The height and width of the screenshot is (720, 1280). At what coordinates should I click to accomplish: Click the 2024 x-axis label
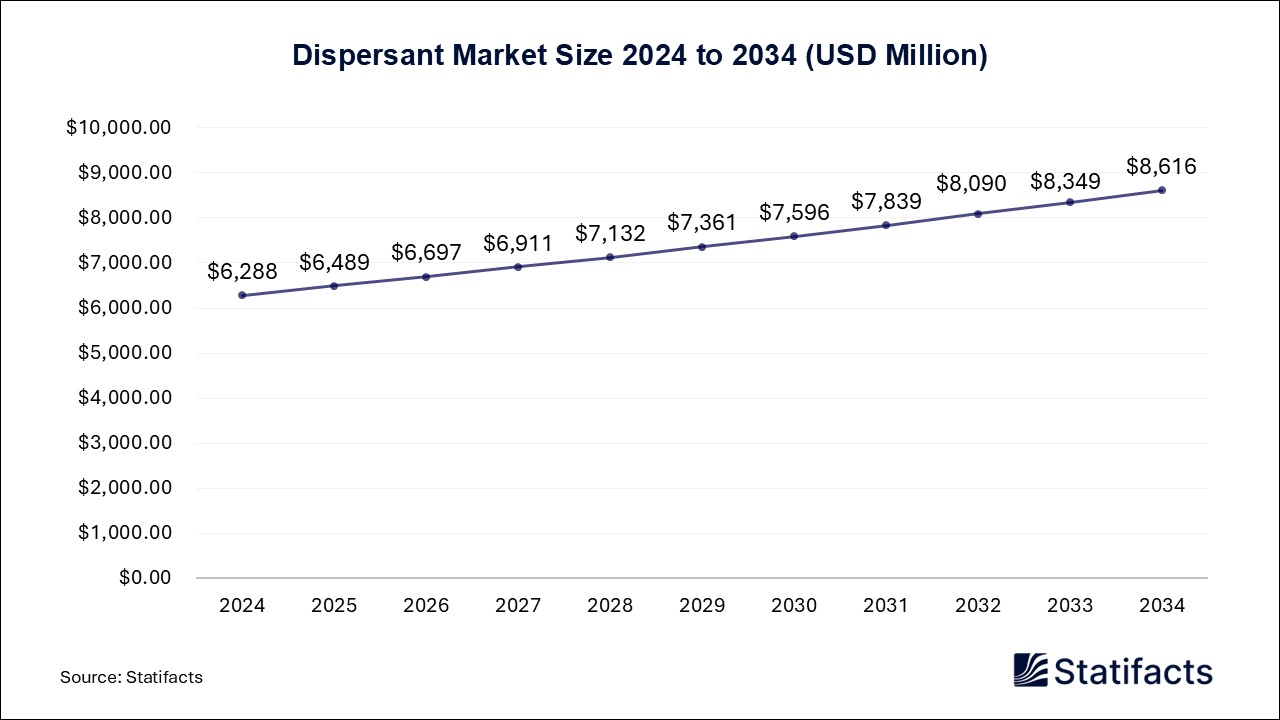[242, 606]
